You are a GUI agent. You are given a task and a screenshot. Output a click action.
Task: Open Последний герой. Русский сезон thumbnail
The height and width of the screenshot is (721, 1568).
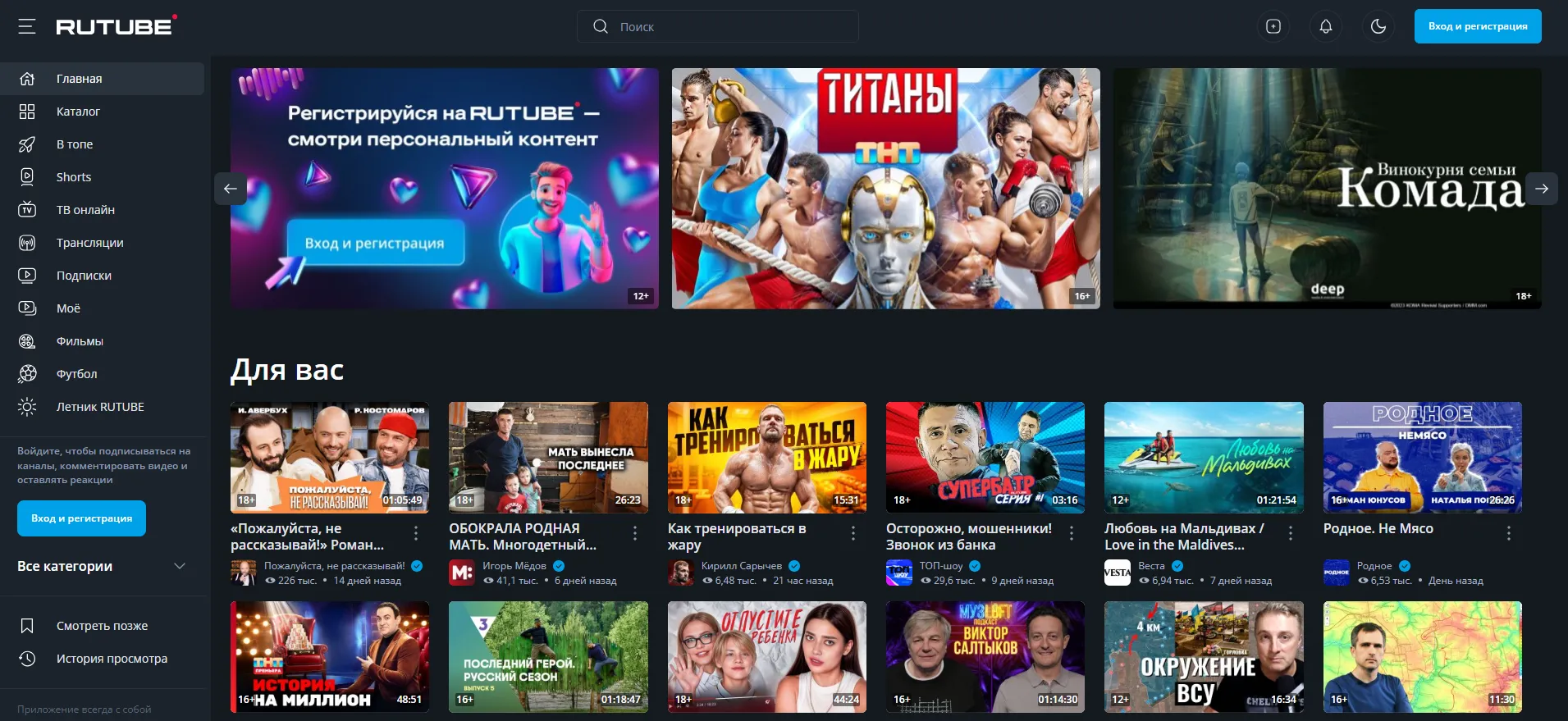tap(548, 657)
